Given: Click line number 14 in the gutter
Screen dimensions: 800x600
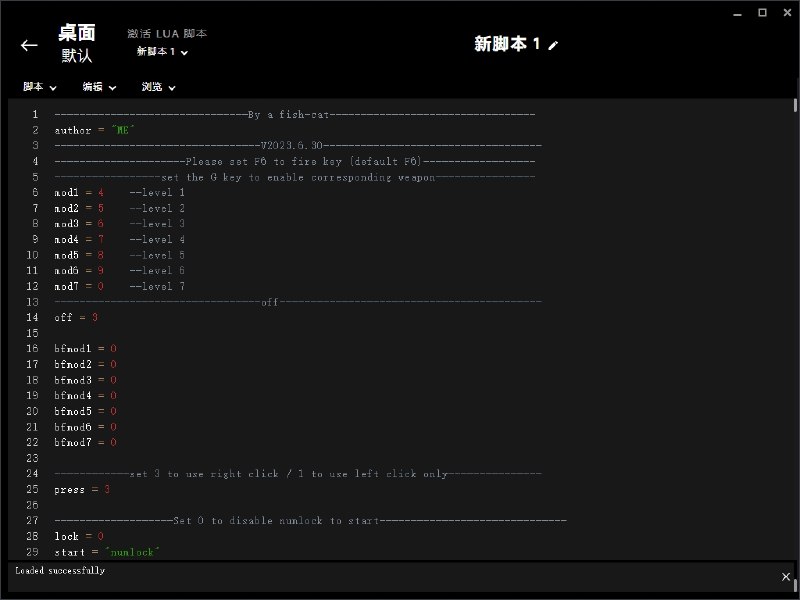Looking at the screenshot, I should (x=34, y=317).
